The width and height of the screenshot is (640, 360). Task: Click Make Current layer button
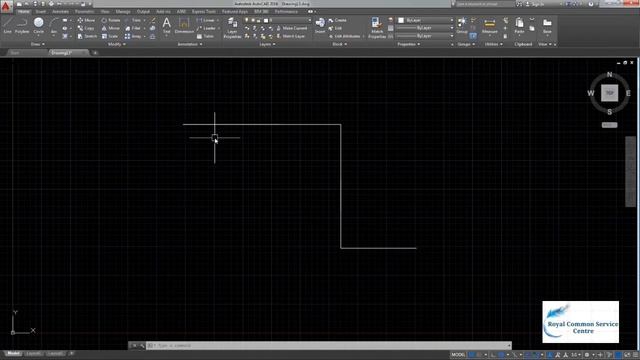pos(291,28)
